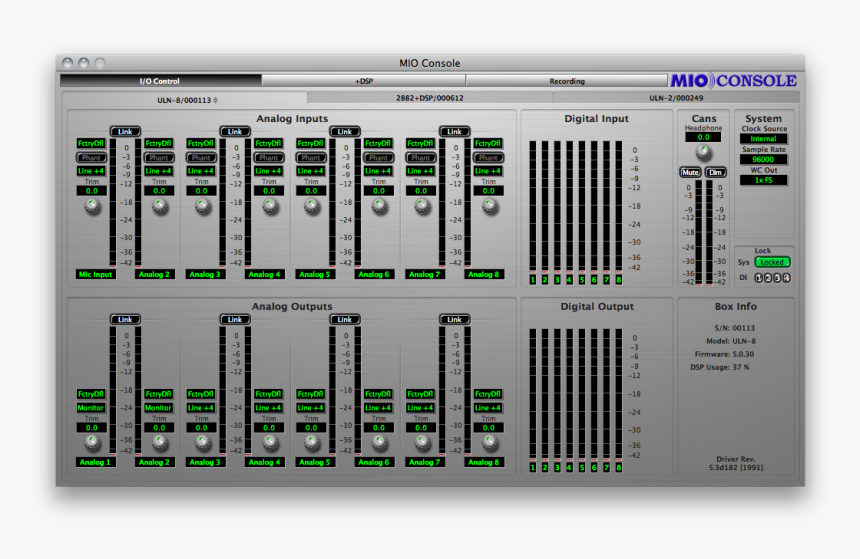Click the Analog 5 input trim knob
860x559 pixels.
[312, 207]
